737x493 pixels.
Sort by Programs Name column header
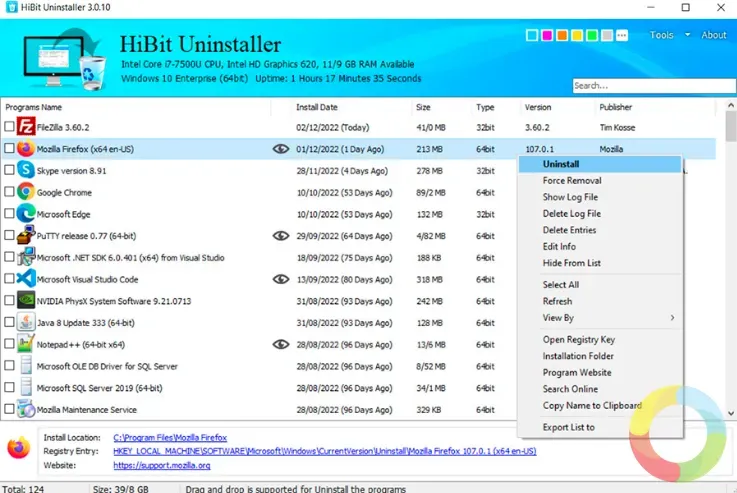coord(33,107)
